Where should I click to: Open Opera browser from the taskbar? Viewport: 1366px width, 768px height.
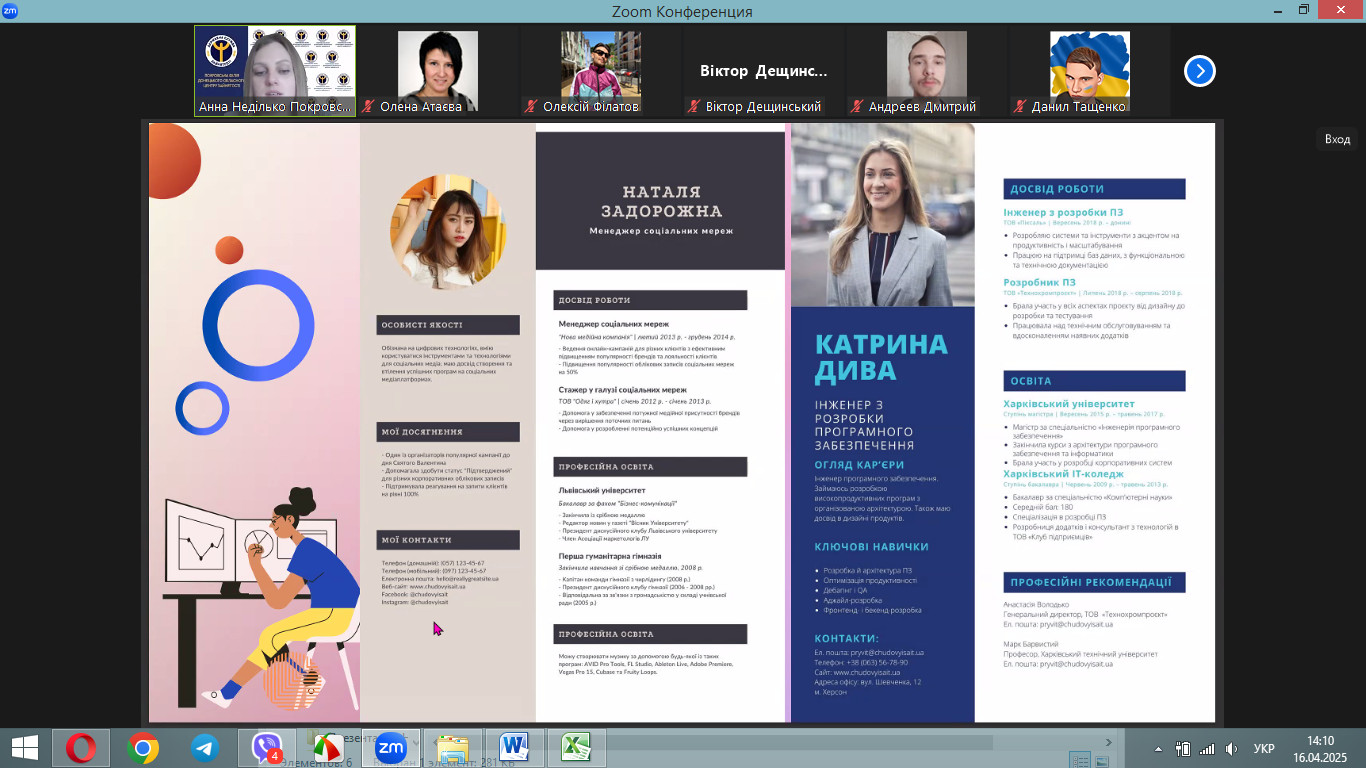click(x=81, y=747)
